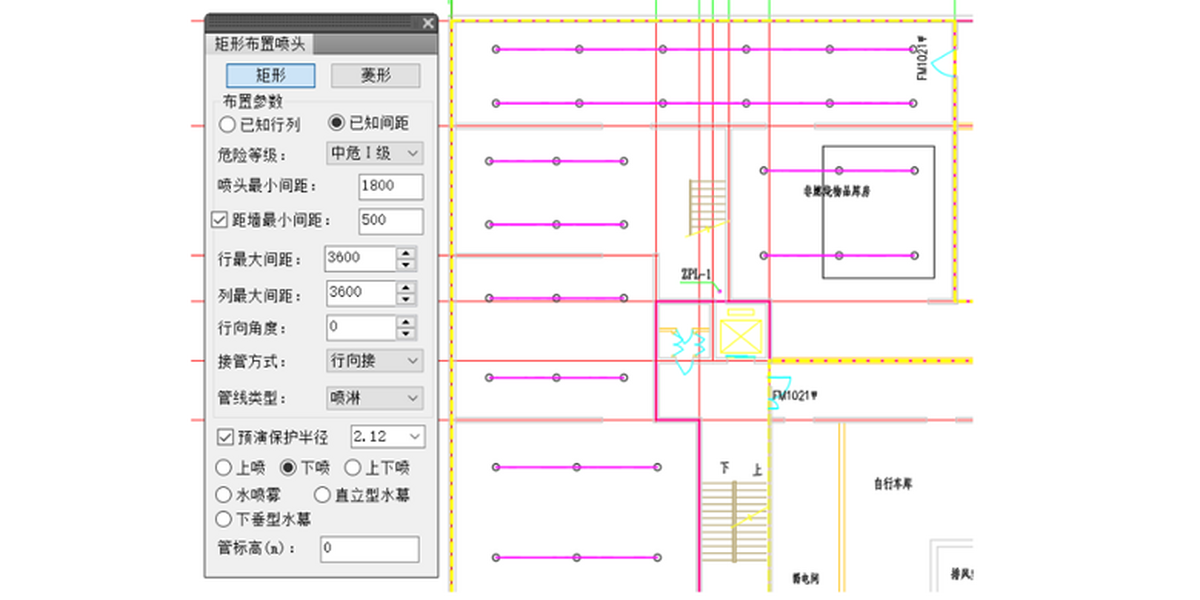Click the 列最大间距 value field
The height and width of the screenshot is (600, 1200).
click(x=361, y=293)
